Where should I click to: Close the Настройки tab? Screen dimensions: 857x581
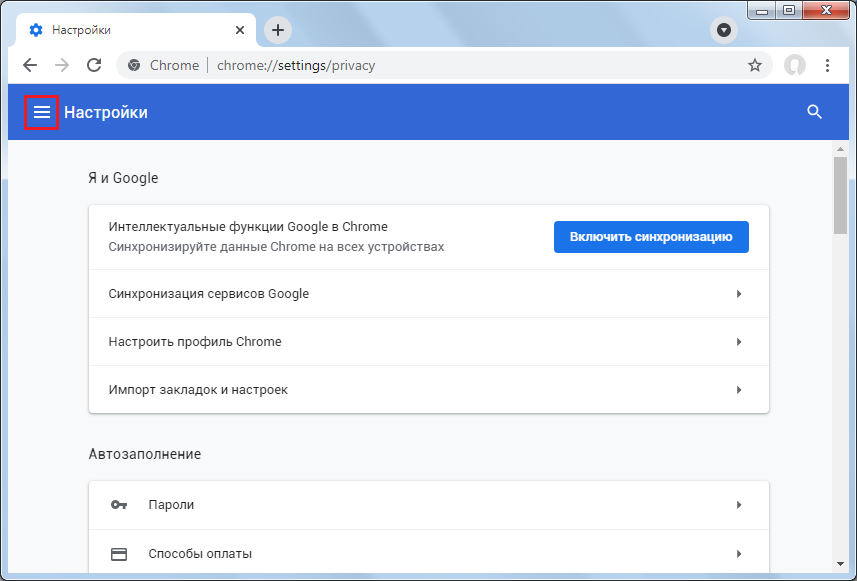pos(239,30)
